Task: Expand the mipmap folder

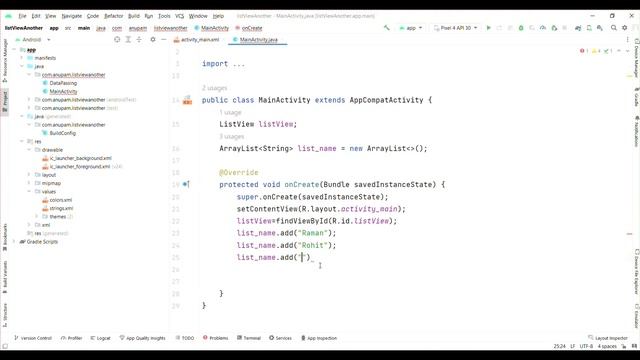Action: point(29,183)
